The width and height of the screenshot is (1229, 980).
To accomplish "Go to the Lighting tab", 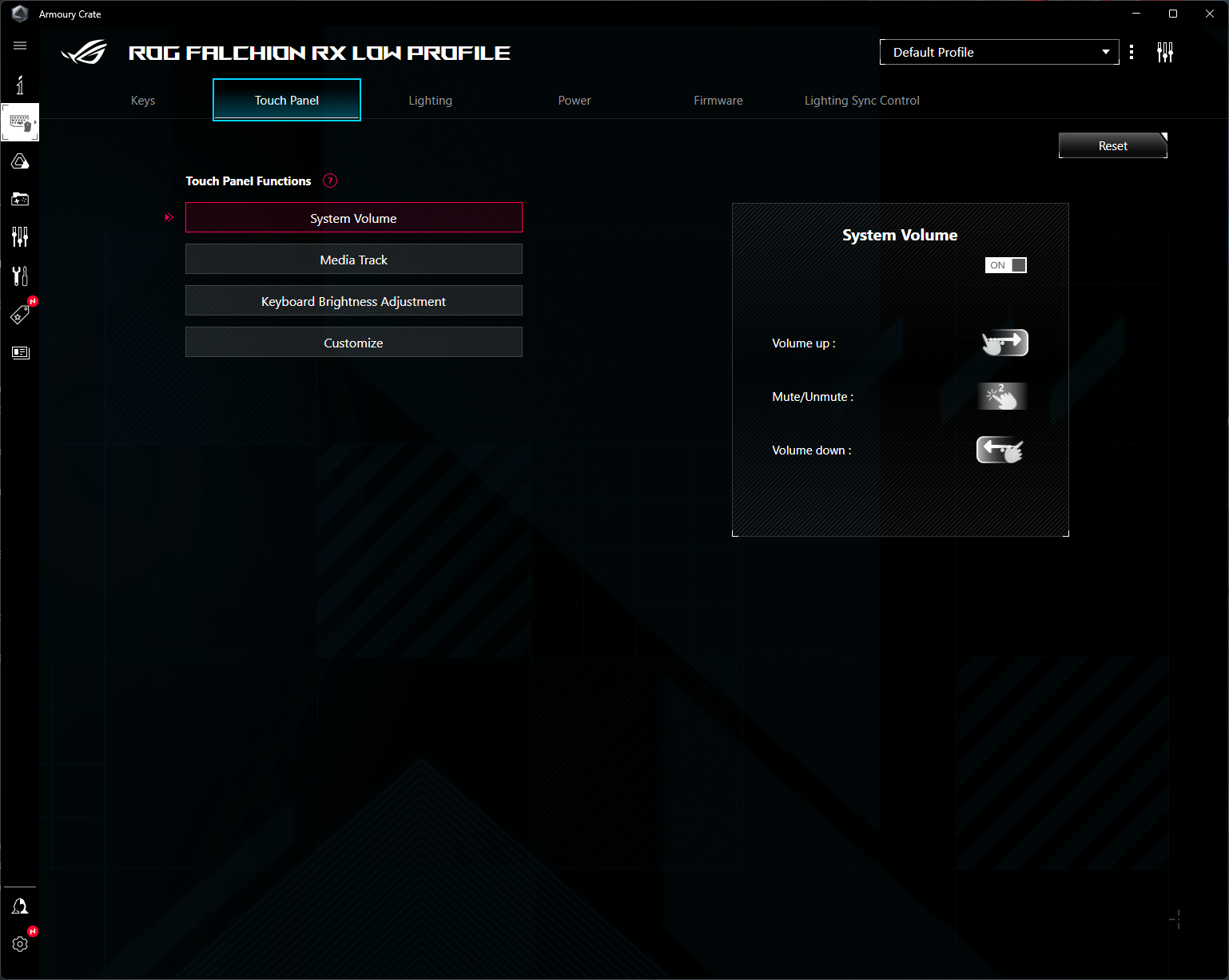I will click(431, 100).
